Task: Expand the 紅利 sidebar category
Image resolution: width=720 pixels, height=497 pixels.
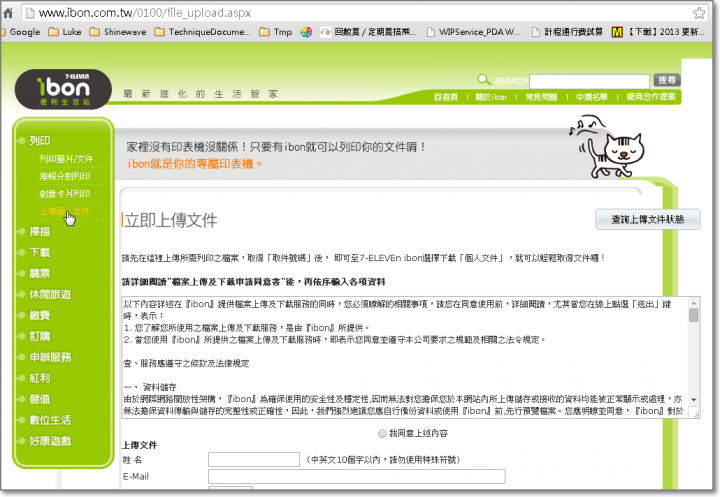Action: [x=39, y=378]
